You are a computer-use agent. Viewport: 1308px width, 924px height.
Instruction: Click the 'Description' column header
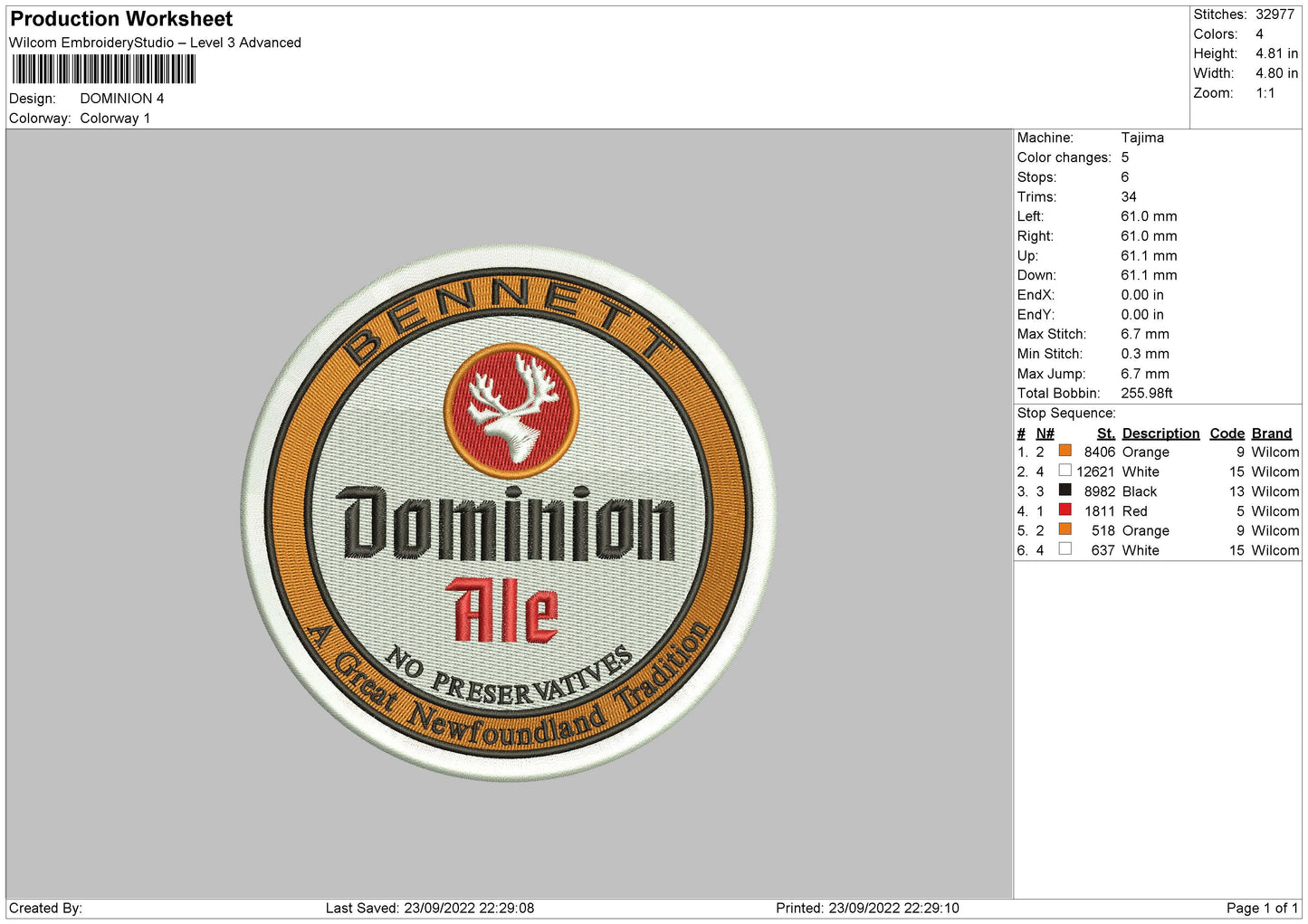tap(1160, 433)
